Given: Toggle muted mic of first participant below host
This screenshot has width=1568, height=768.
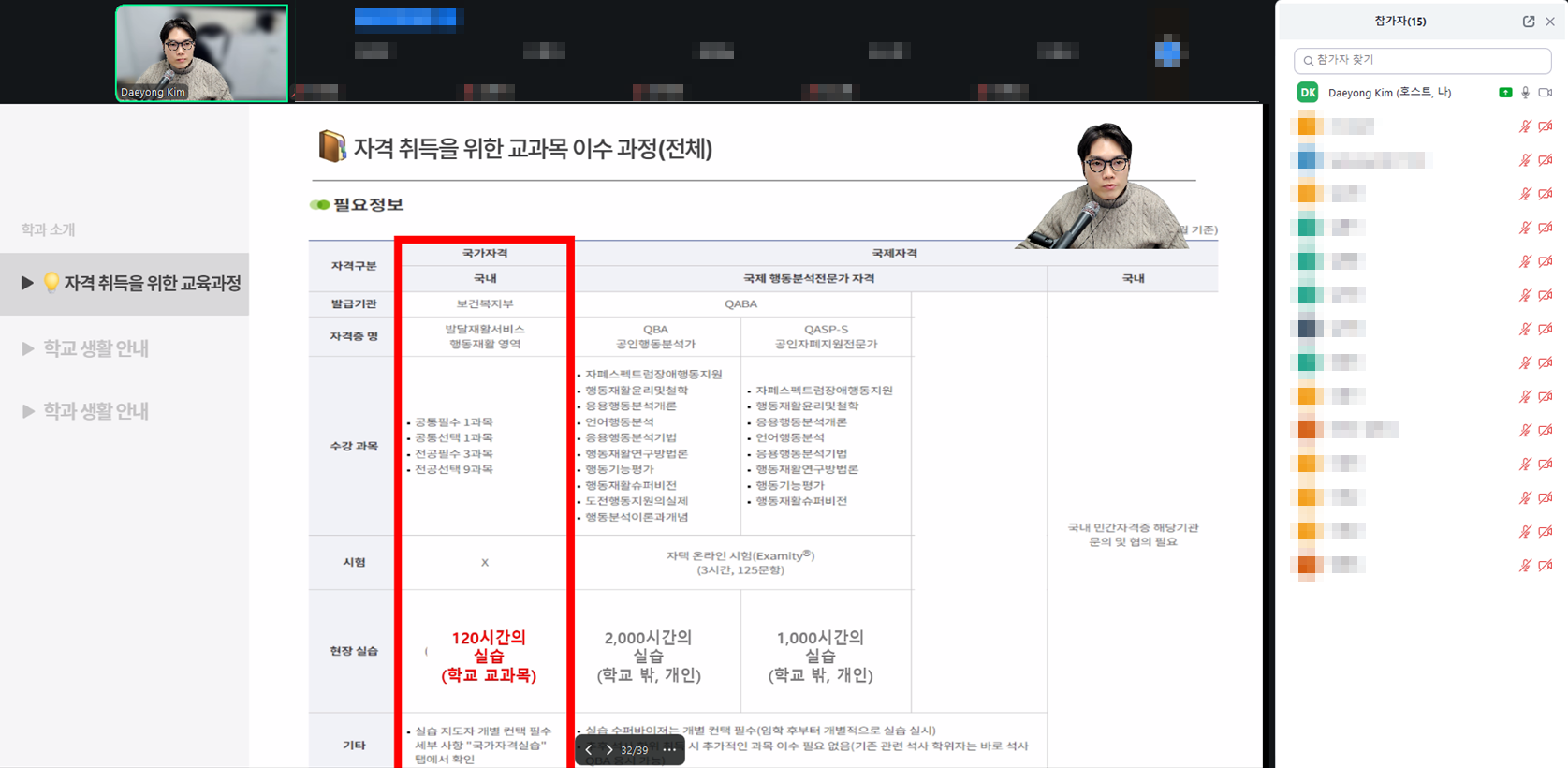Looking at the screenshot, I should coord(1525,126).
